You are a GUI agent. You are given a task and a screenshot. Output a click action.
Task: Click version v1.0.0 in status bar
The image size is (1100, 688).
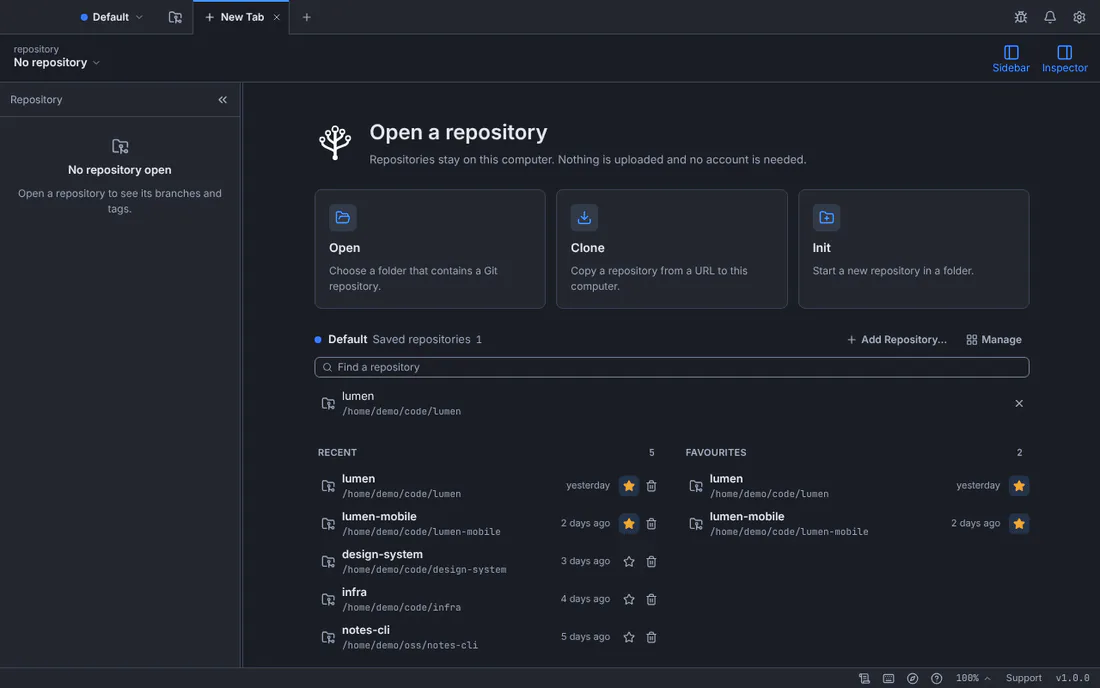coord(1072,678)
